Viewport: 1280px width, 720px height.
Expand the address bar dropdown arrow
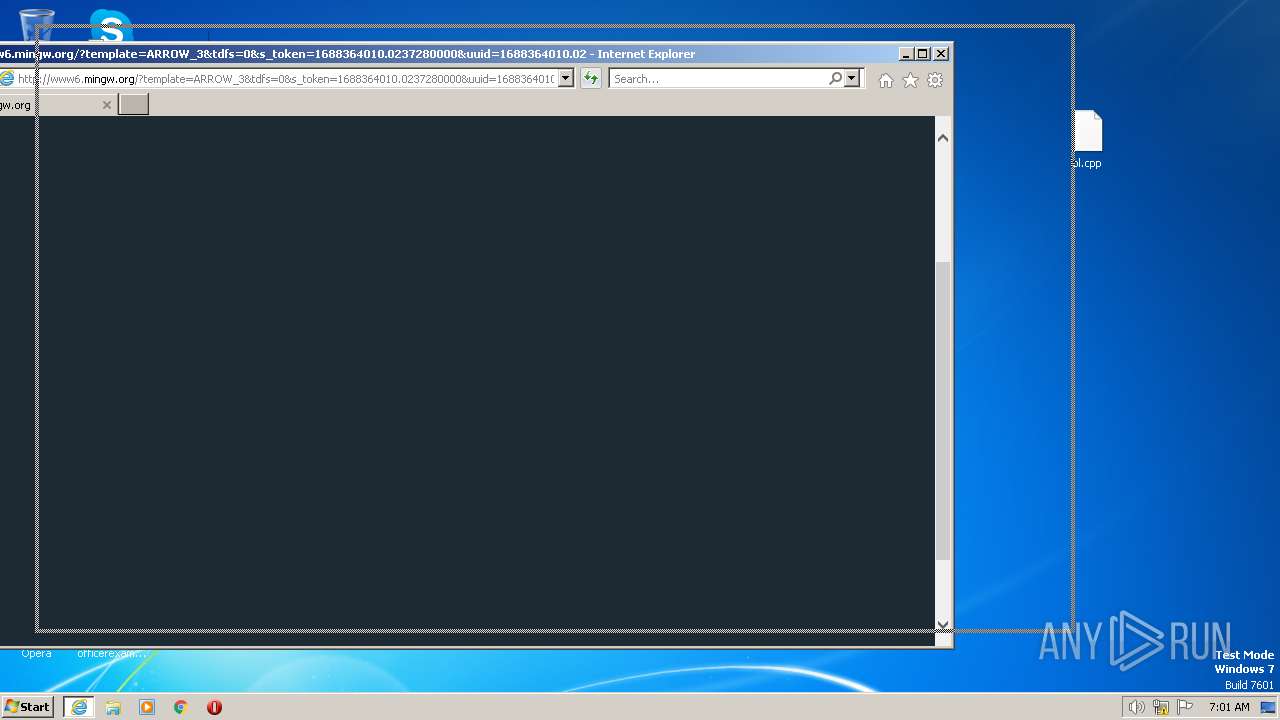[565, 78]
